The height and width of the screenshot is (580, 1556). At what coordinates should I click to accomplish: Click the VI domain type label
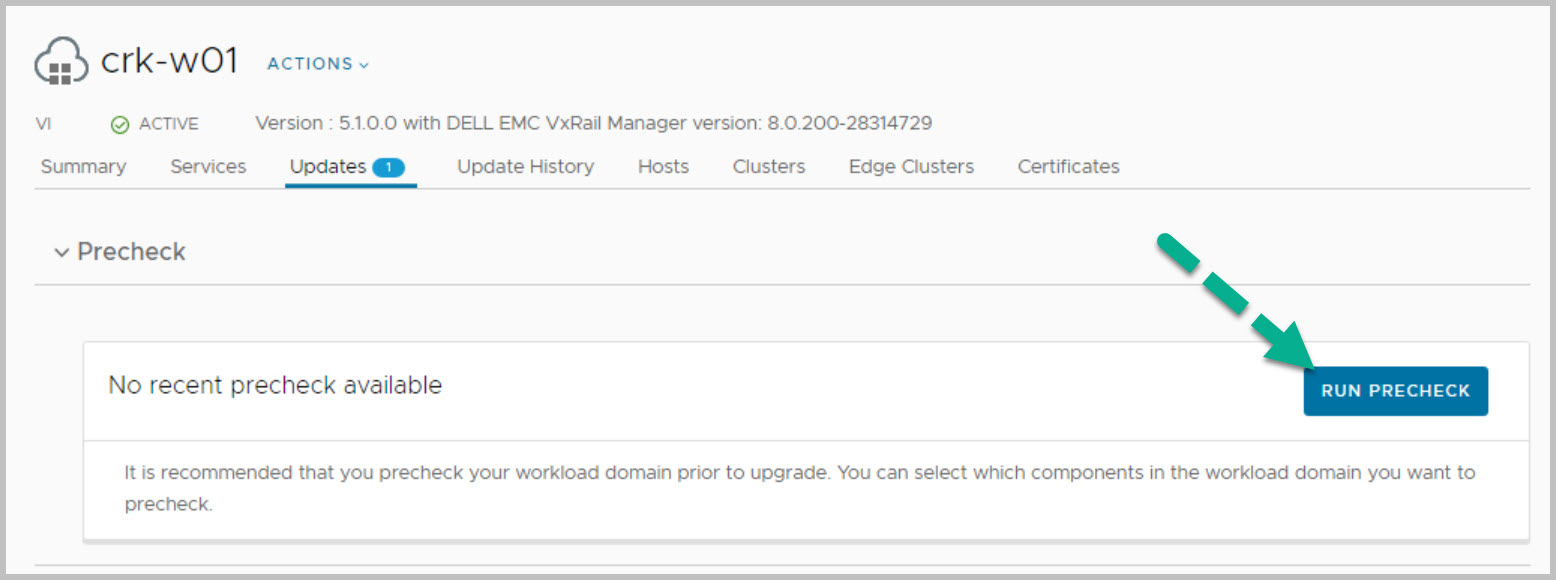point(44,124)
